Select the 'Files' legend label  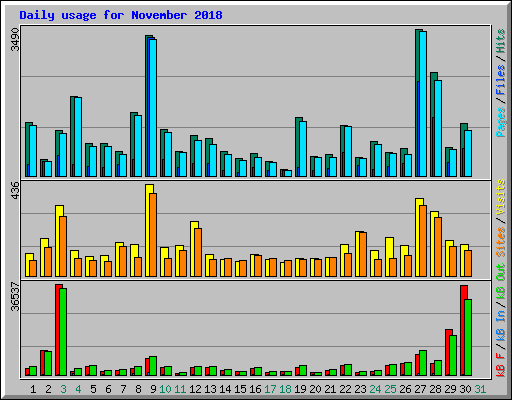coord(500,80)
